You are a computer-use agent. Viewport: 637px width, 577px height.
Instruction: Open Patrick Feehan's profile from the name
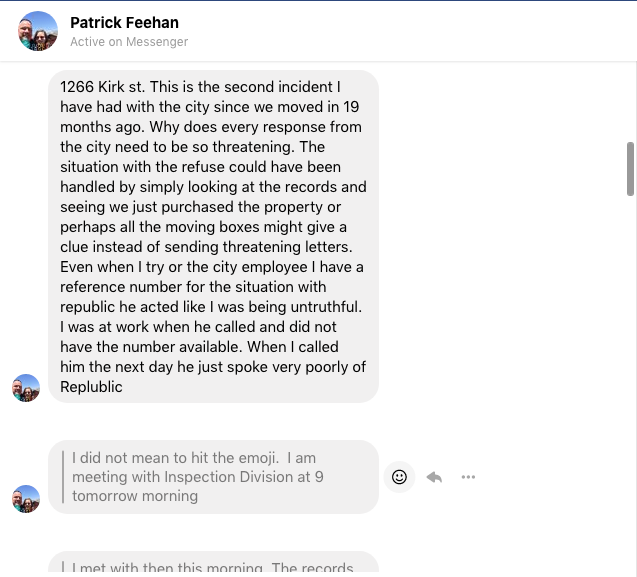(125, 22)
